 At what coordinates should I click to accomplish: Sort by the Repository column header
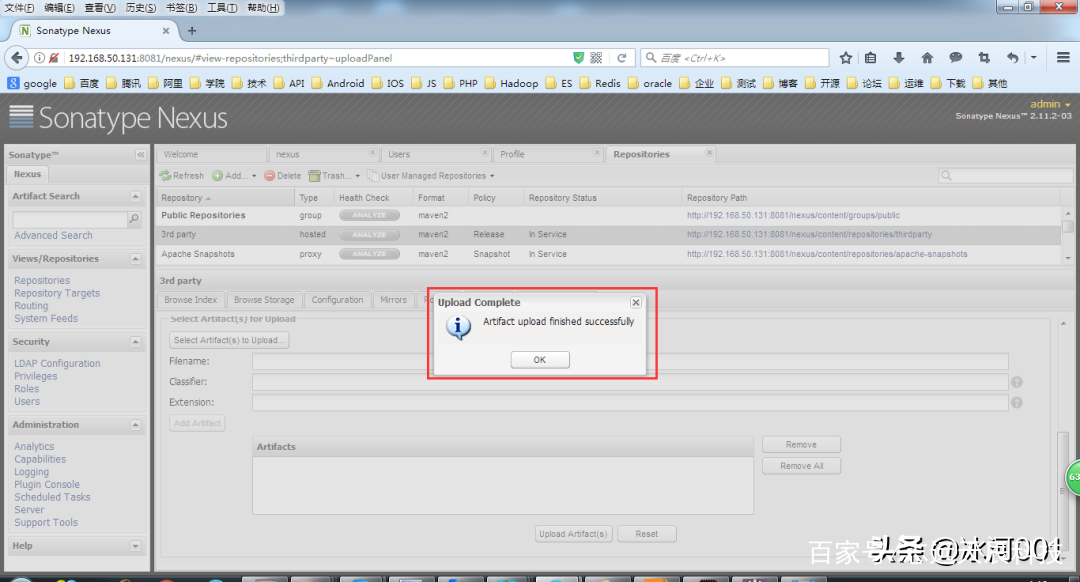tap(225, 198)
